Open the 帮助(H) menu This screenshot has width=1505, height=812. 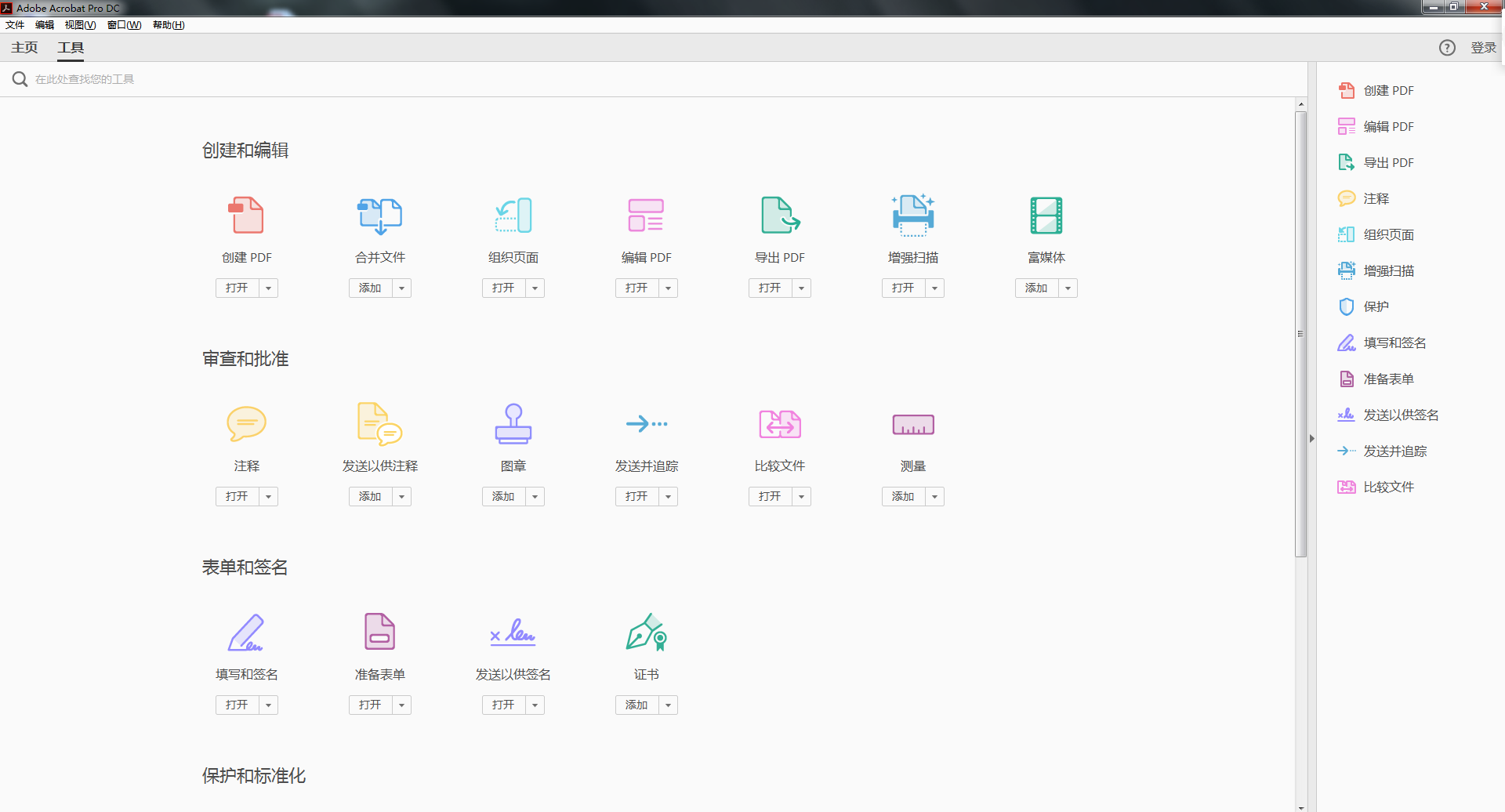coord(169,25)
